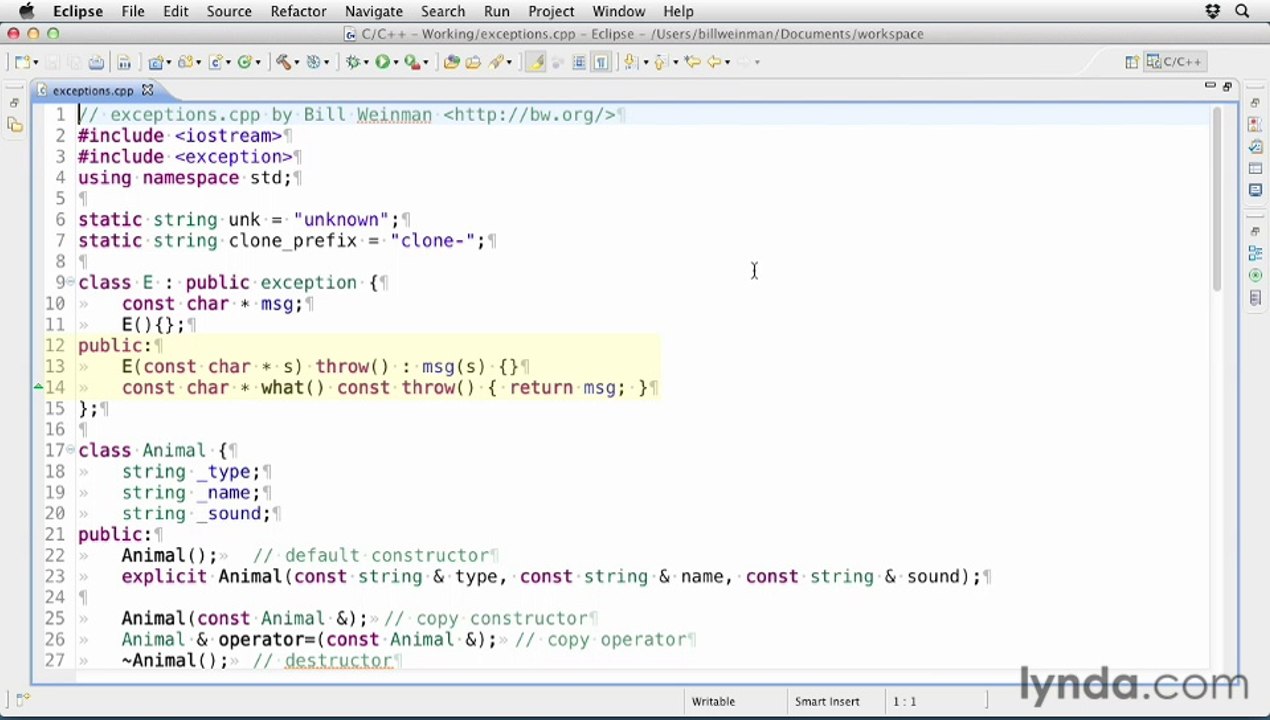
Task: Open the External Tools dropdown arrow
Action: coord(427,63)
